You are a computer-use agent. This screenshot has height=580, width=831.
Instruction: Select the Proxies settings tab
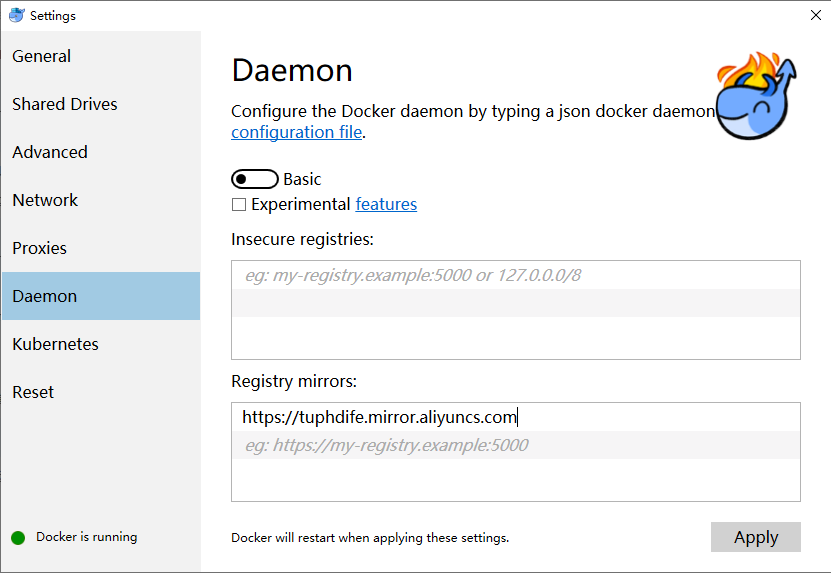(40, 248)
